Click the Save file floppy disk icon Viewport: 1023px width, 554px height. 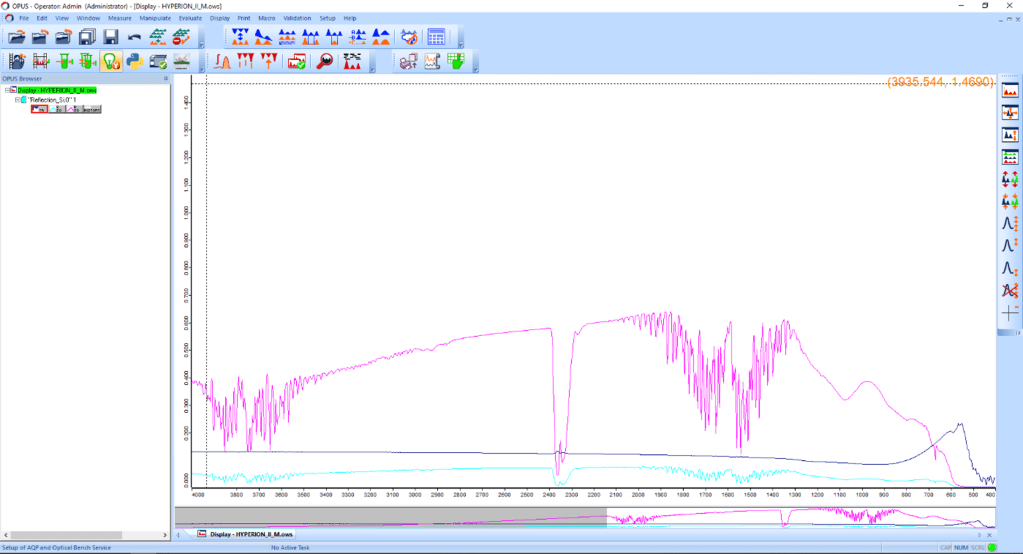pyautogui.click(x=110, y=37)
